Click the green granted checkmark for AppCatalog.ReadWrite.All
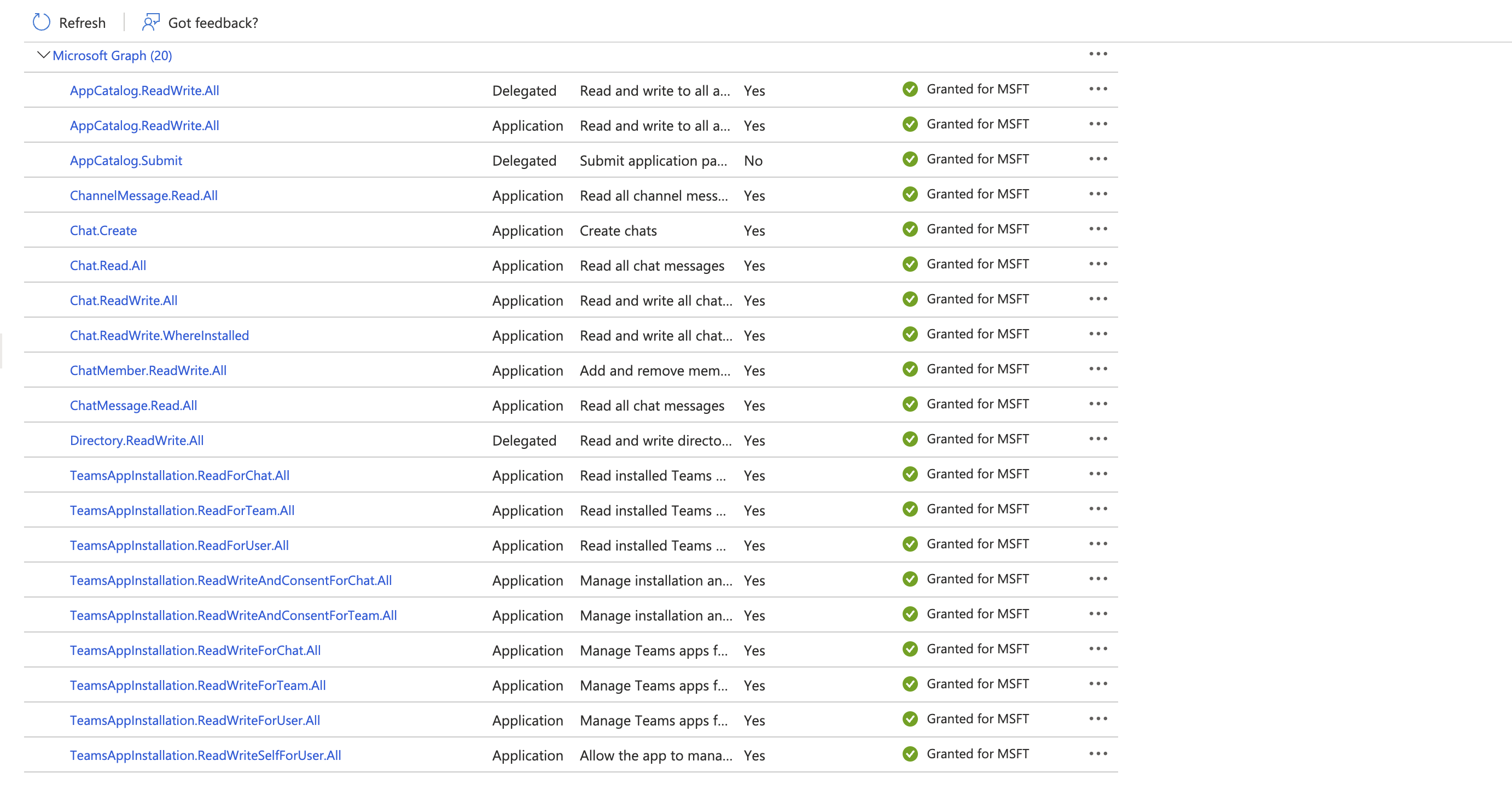The width and height of the screenshot is (1512, 796). click(x=910, y=89)
